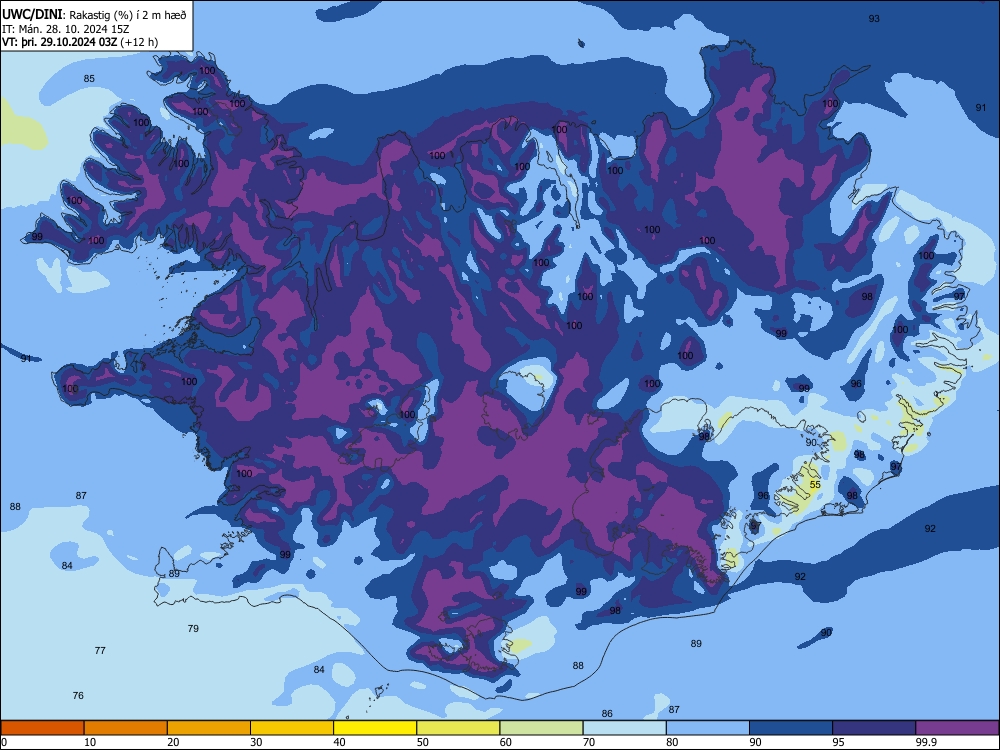Viewport: 1000px width, 750px height.
Task: Click the 'VT: þri. 29.10.2024 03Z' valid time
Action: pyautogui.click(x=59, y=42)
